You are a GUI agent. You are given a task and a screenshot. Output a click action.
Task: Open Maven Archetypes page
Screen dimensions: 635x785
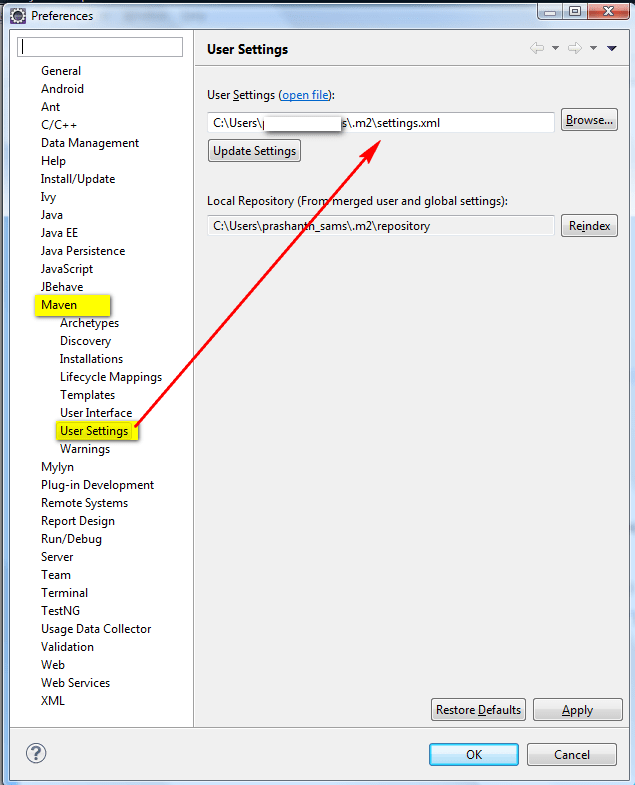pyautogui.click(x=90, y=323)
